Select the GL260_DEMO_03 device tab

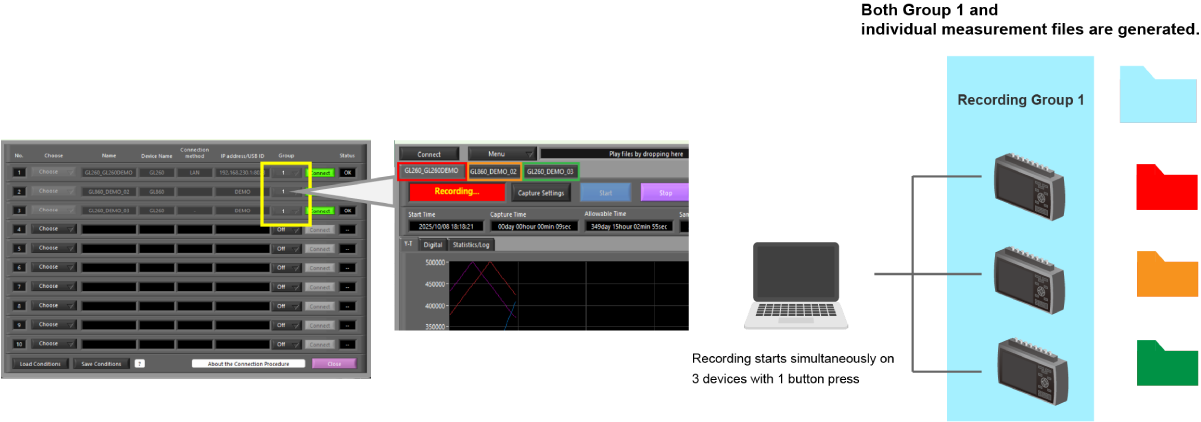click(x=550, y=172)
